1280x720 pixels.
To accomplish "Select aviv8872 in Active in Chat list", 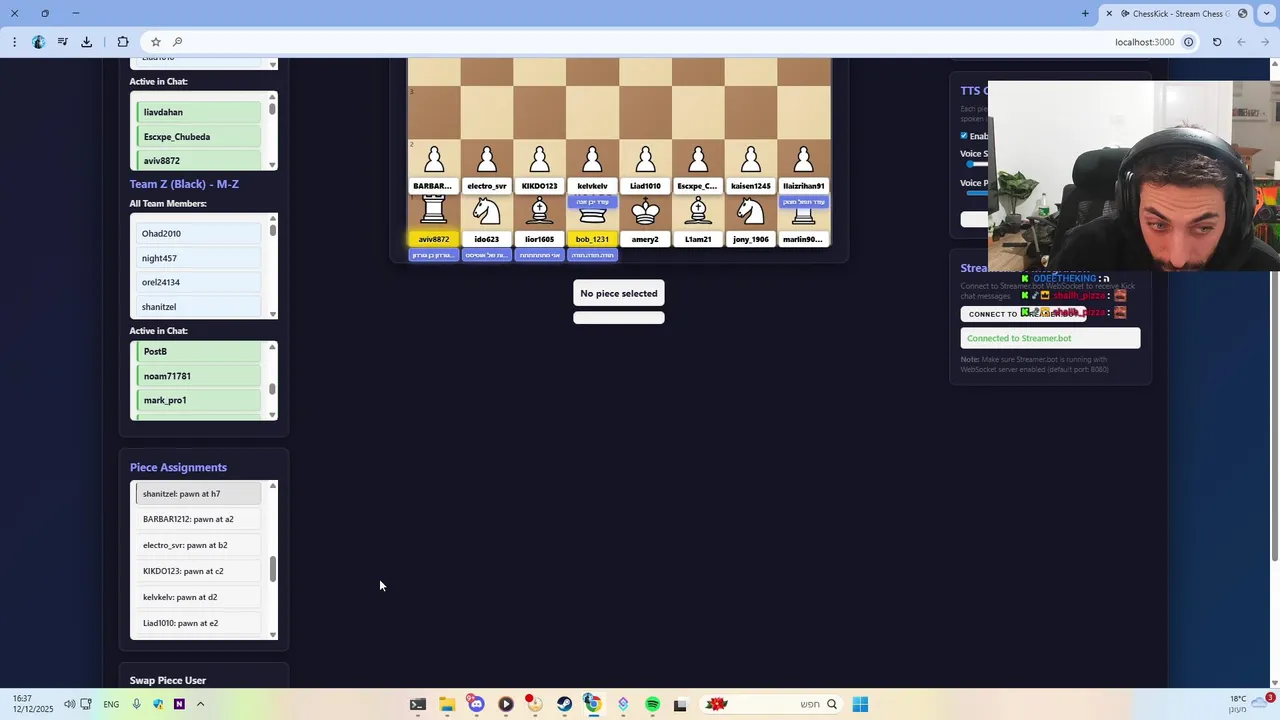I will [198, 160].
